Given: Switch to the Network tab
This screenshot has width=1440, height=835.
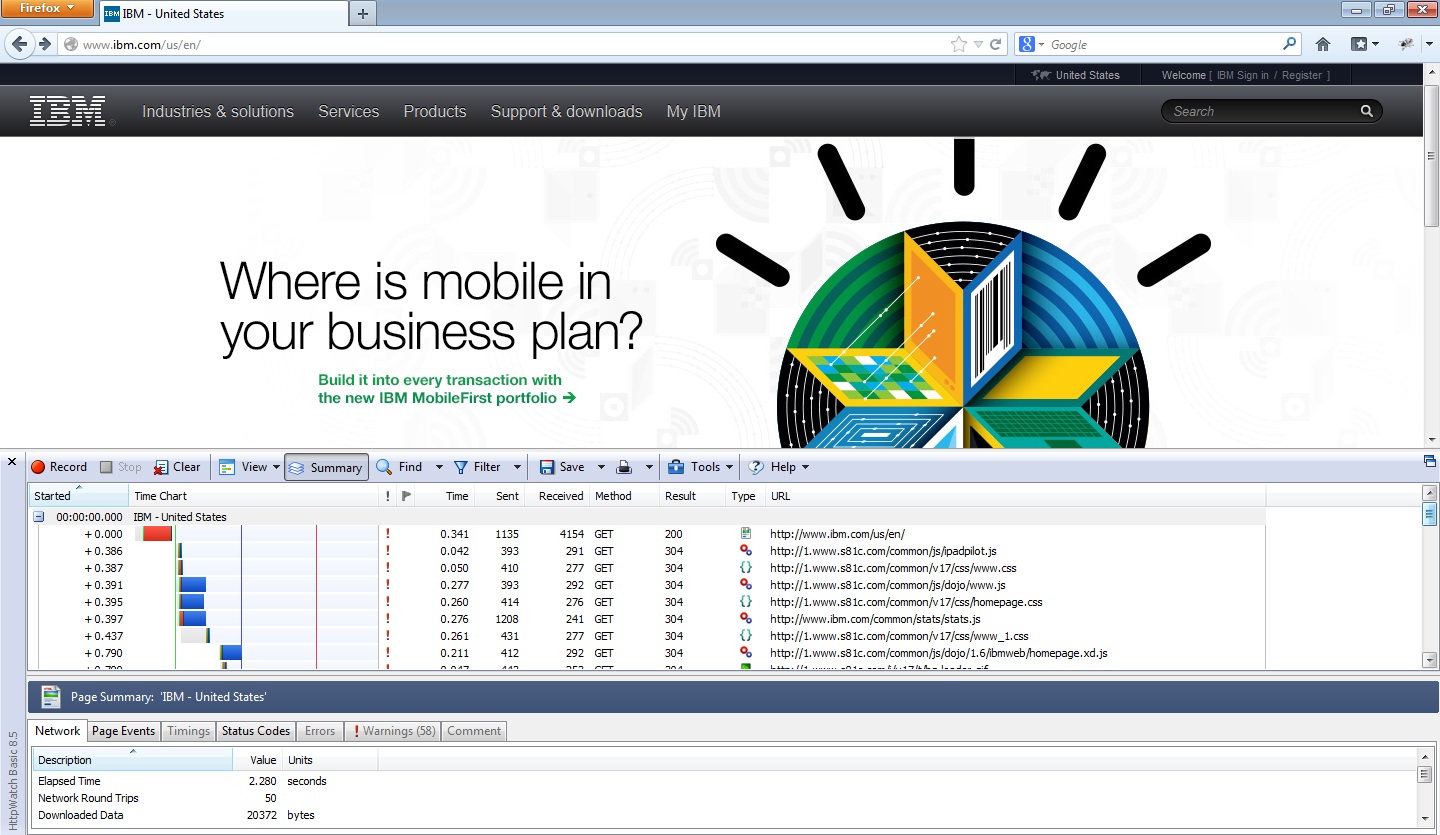Looking at the screenshot, I should [x=57, y=731].
